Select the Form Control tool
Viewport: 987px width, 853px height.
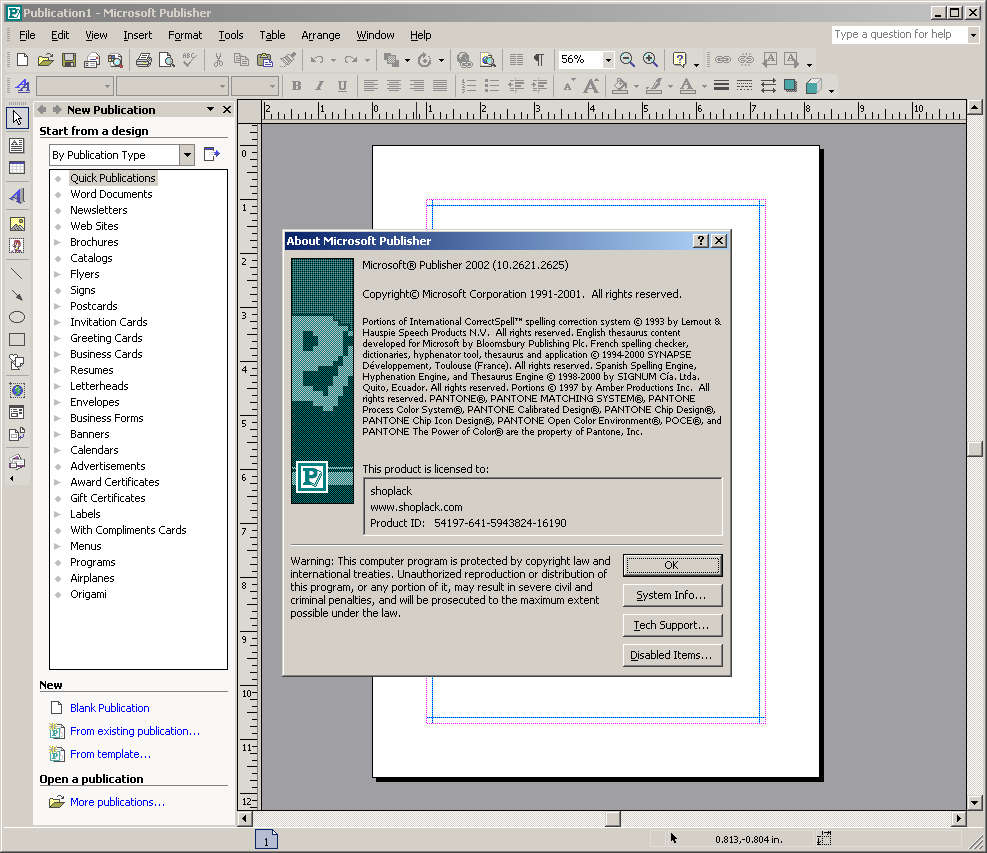(x=17, y=412)
